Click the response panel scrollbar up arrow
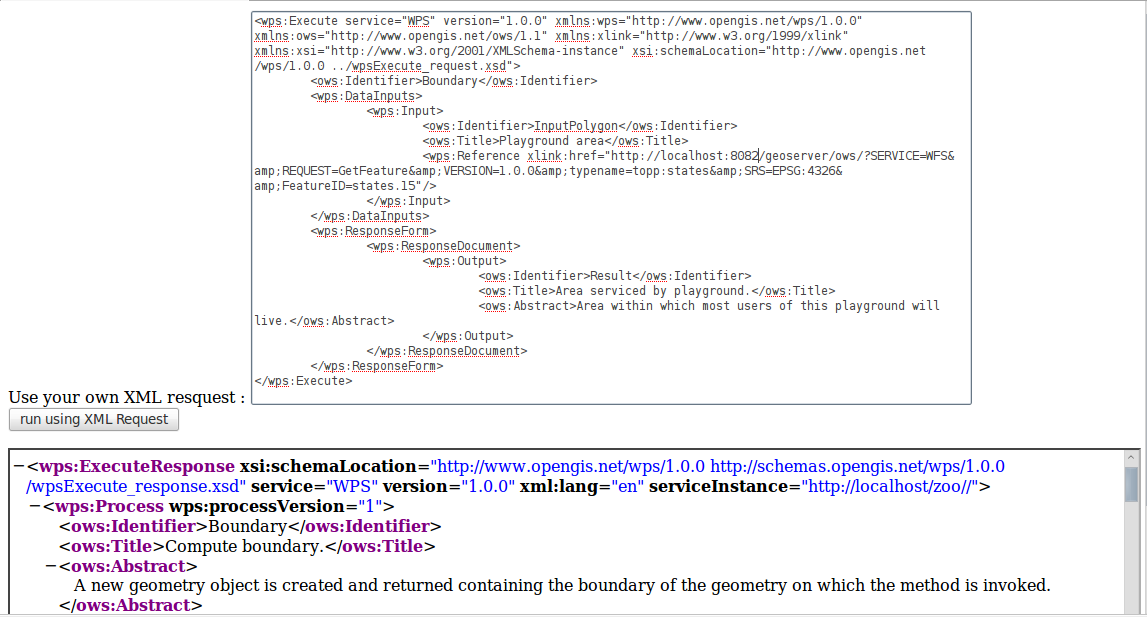 (x=1131, y=457)
